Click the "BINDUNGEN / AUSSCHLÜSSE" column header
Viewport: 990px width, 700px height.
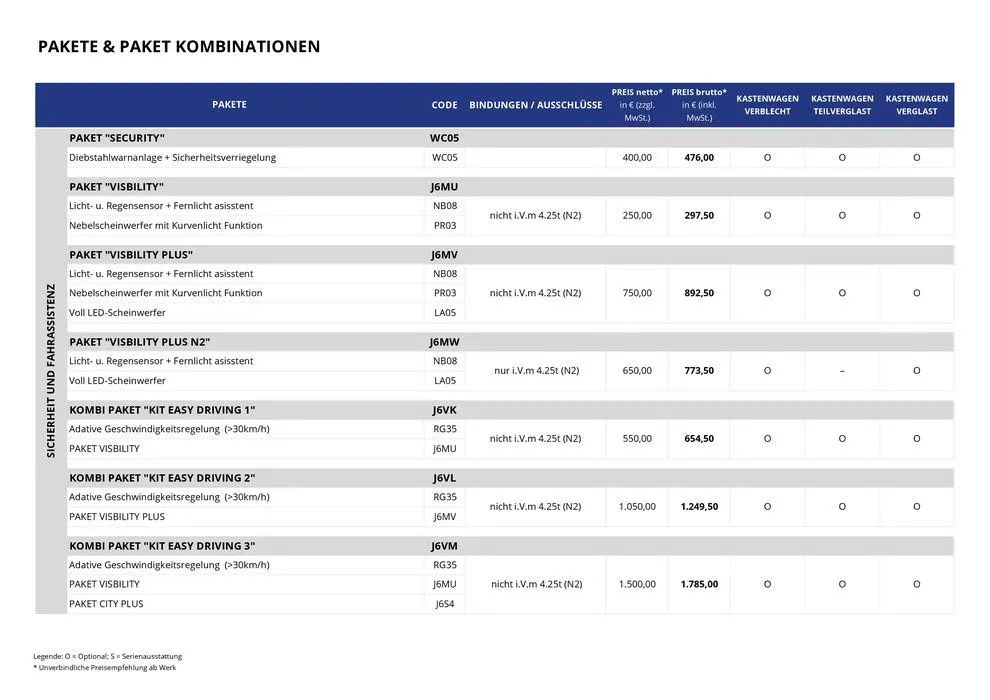pos(535,105)
